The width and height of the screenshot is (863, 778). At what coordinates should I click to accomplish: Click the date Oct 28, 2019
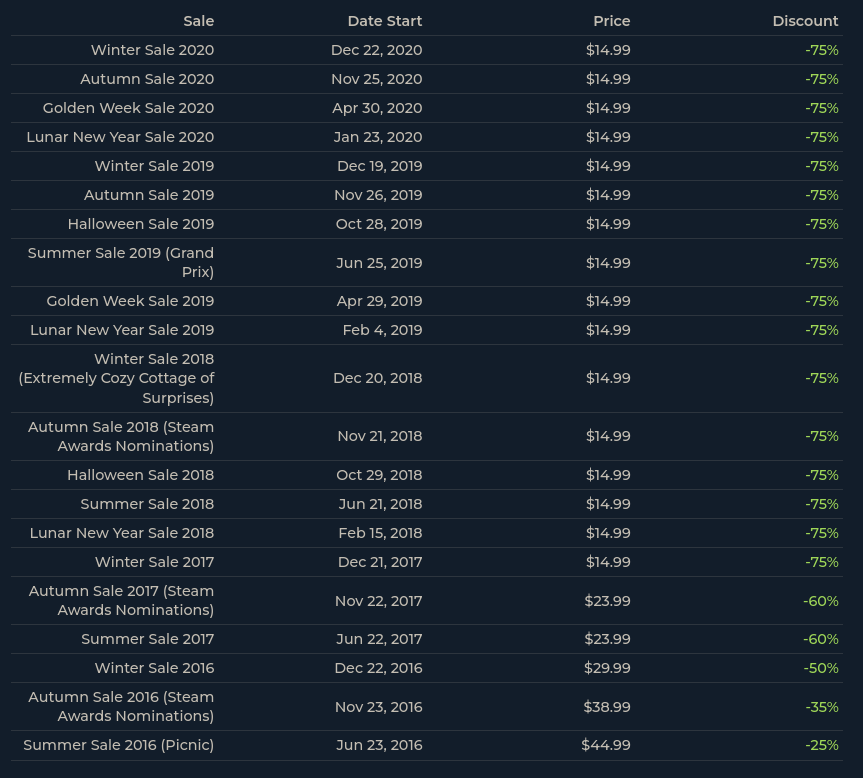tap(379, 224)
